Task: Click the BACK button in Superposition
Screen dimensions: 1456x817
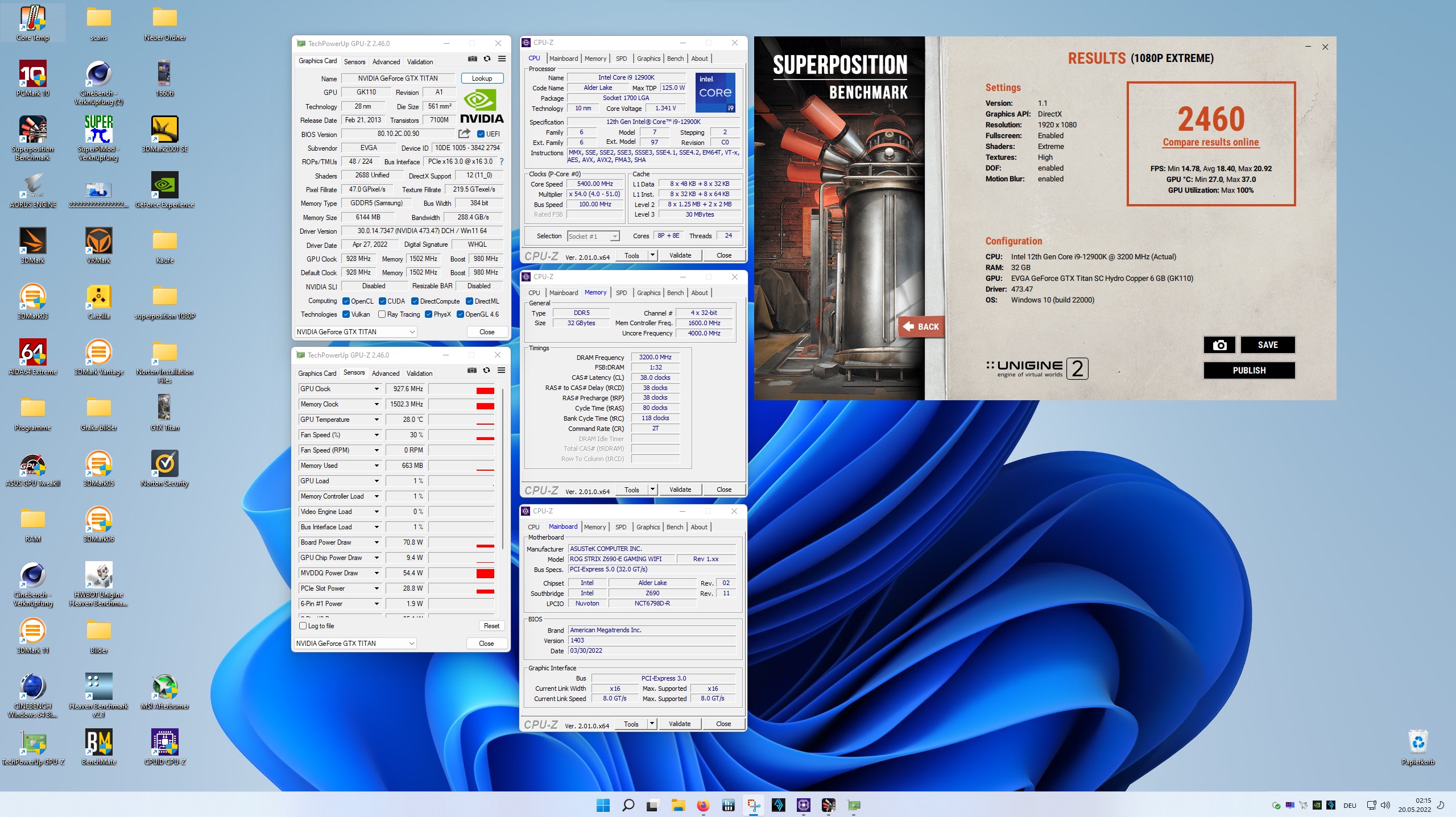Action: coord(921,326)
